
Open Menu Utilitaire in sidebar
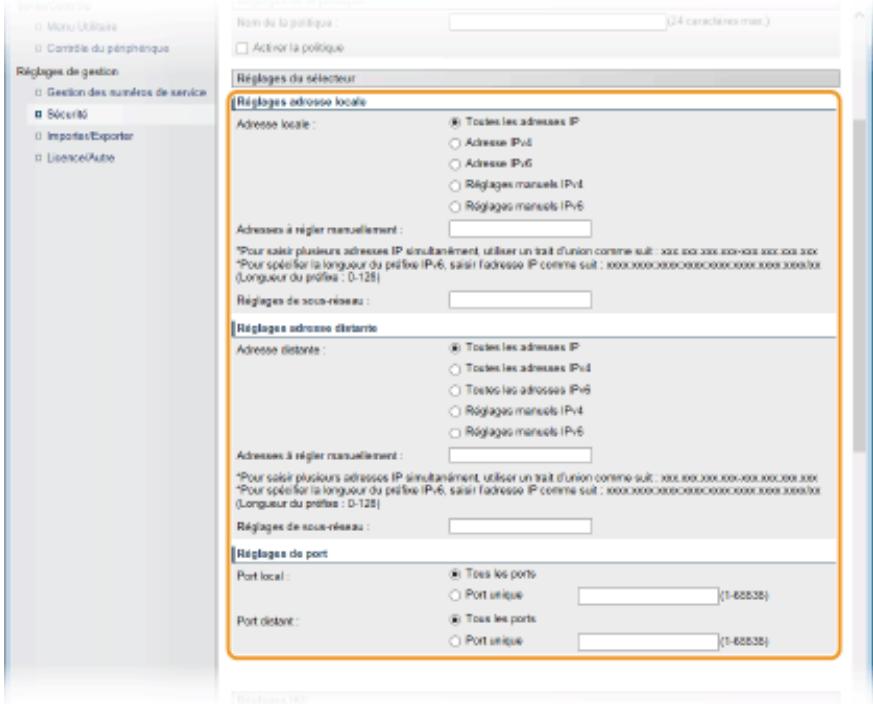[x=82, y=26]
